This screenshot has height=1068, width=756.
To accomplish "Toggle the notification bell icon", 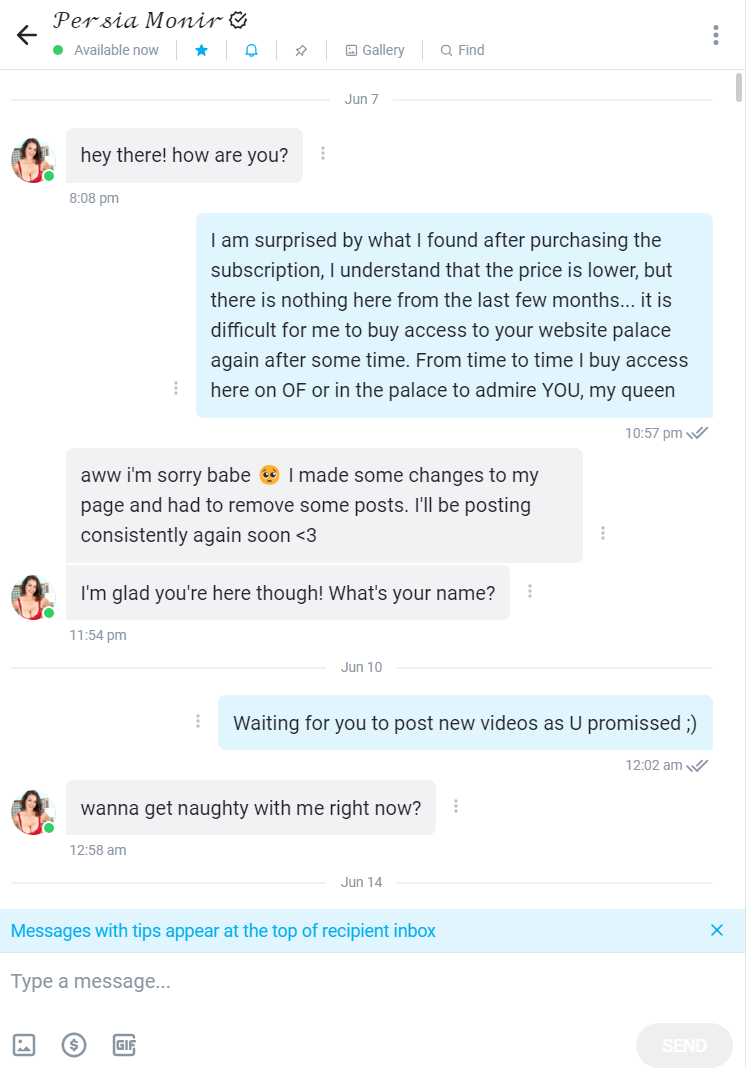I will coord(251,50).
